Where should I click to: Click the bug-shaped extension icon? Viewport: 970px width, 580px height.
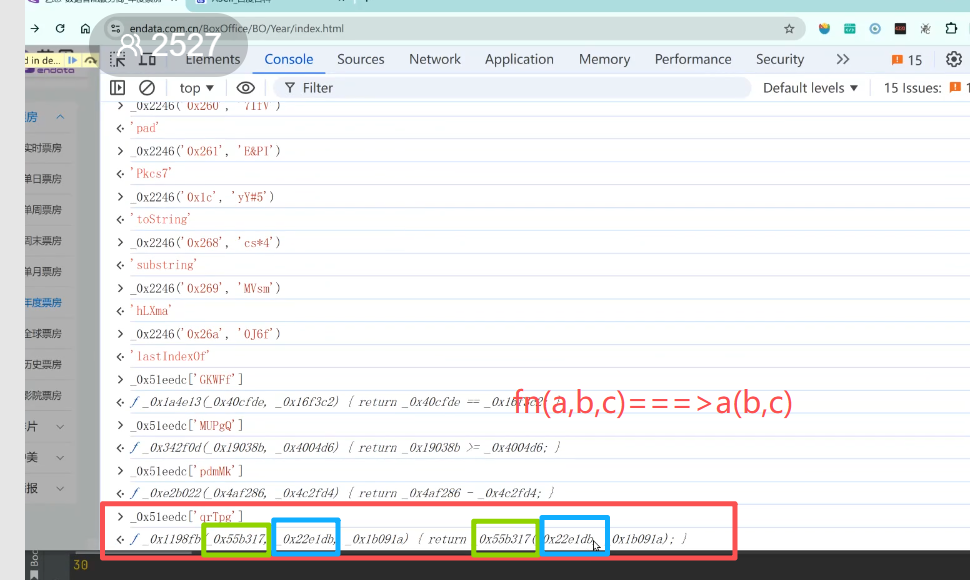tap(925, 28)
